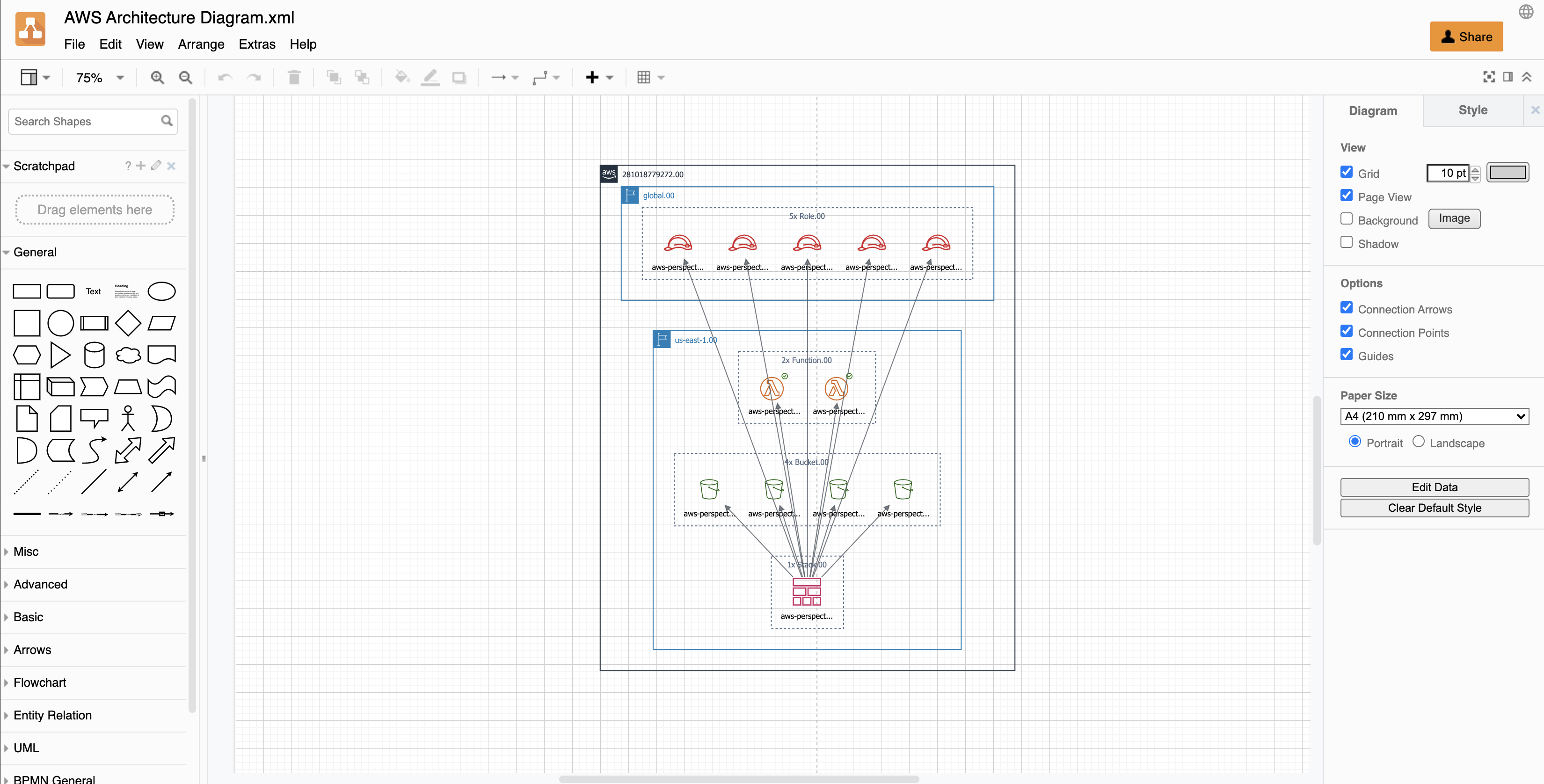Click the Clear Default Style button
This screenshot has height=784, width=1544.
point(1435,508)
